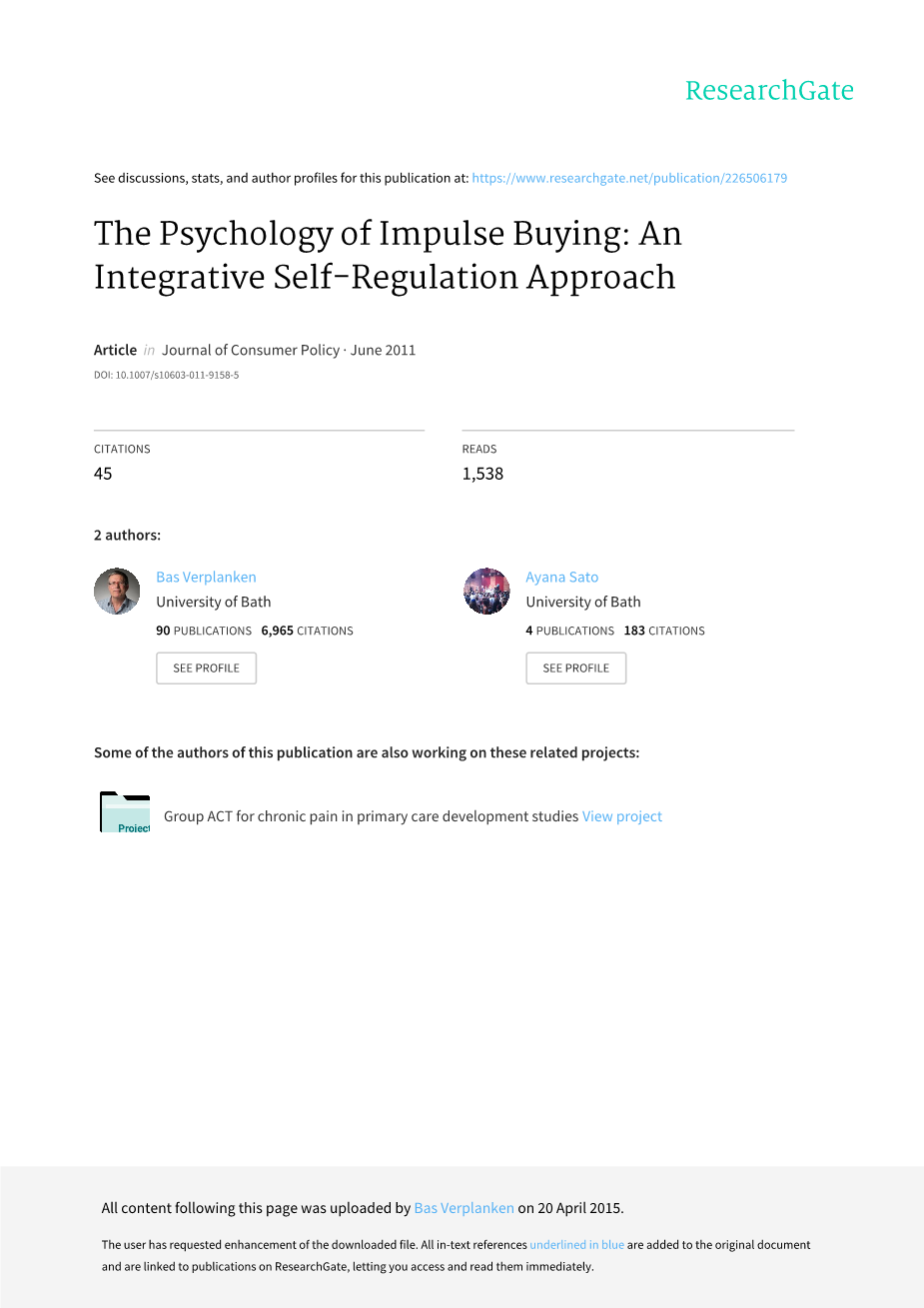Click the Group ACT chronic pain project title
Viewport: 924px width, 1308px height.
(x=371, y=816)
